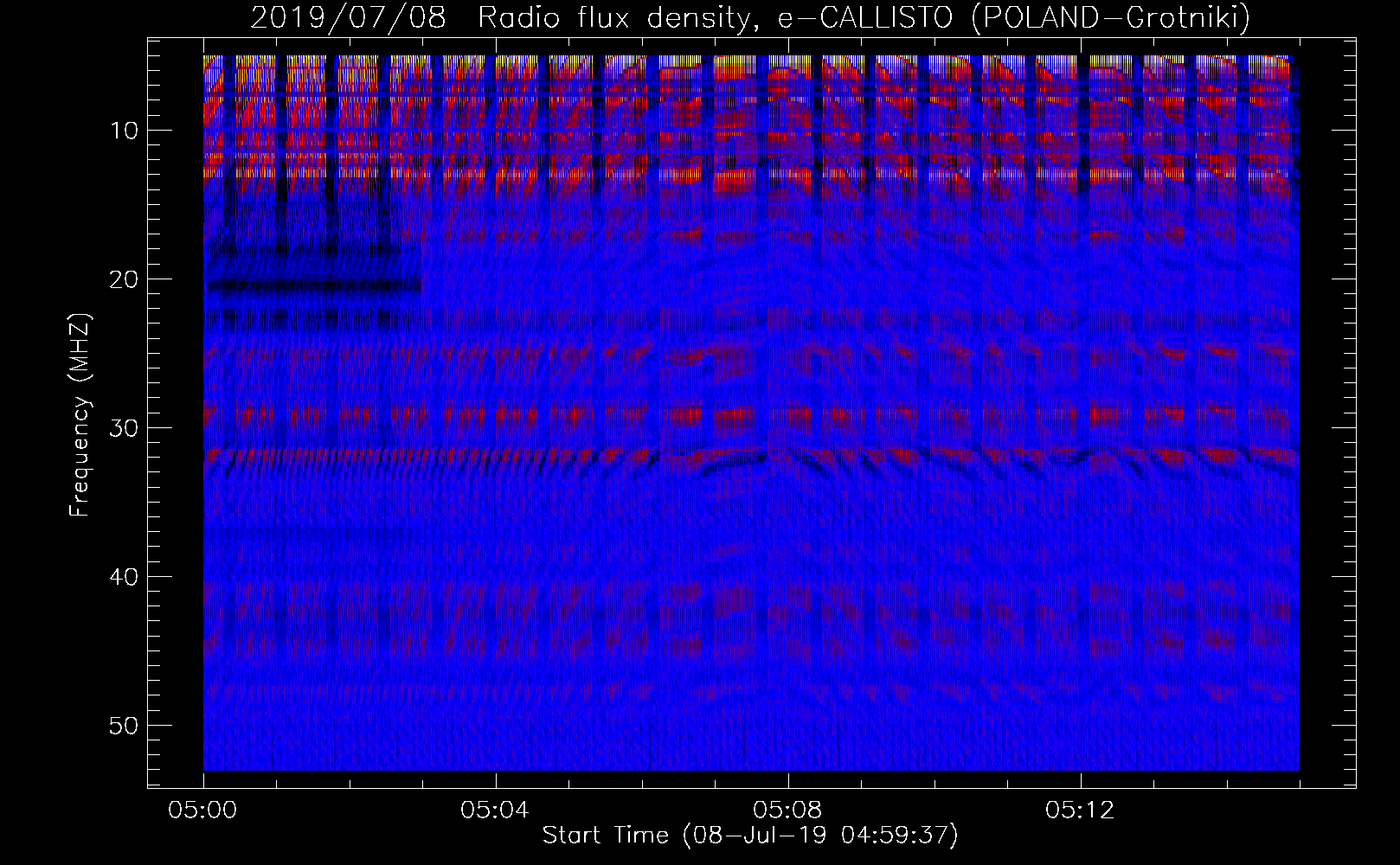Click the "Start Time (08-Jul-19 04:59:37)" label
Viewport: 1400px width, 865px height.
coord(750,836)
